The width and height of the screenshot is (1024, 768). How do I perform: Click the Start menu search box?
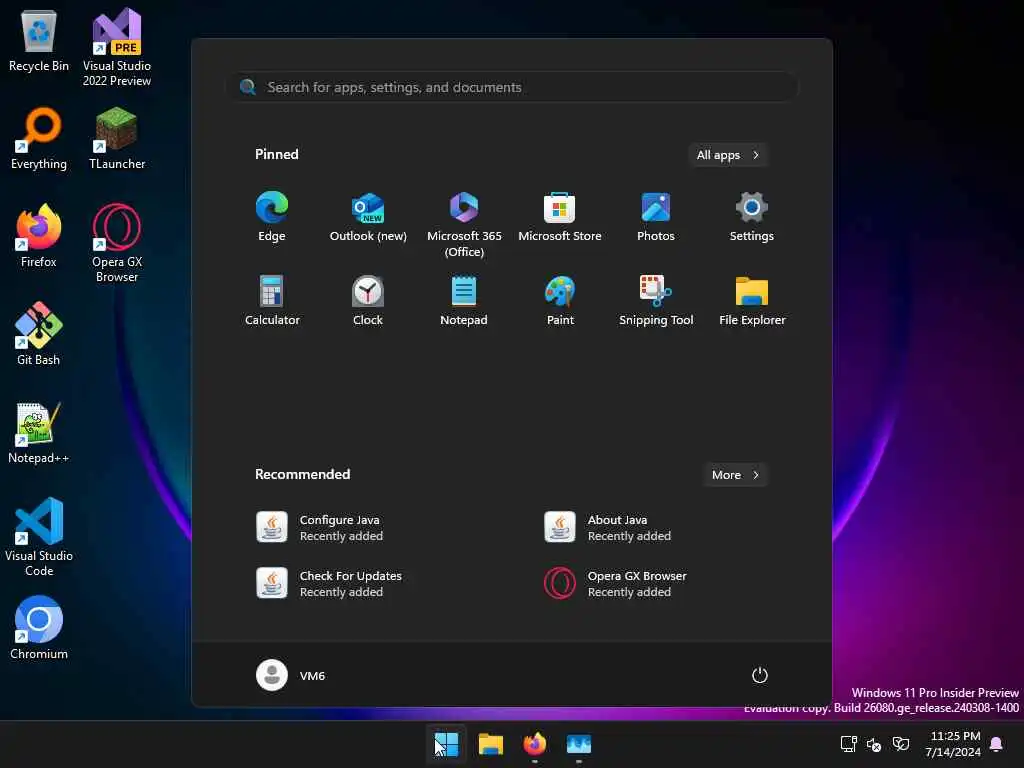[x=513, y=87]
